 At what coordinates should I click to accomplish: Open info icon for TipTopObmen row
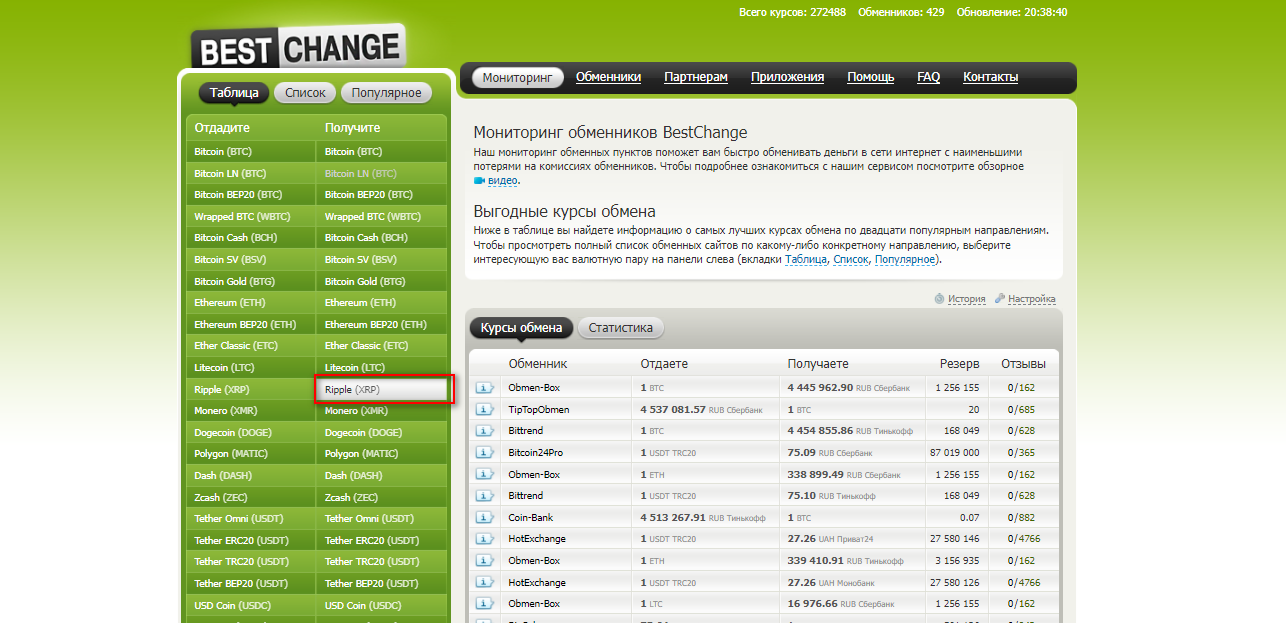pyautogui.click(x=485, y=409)
